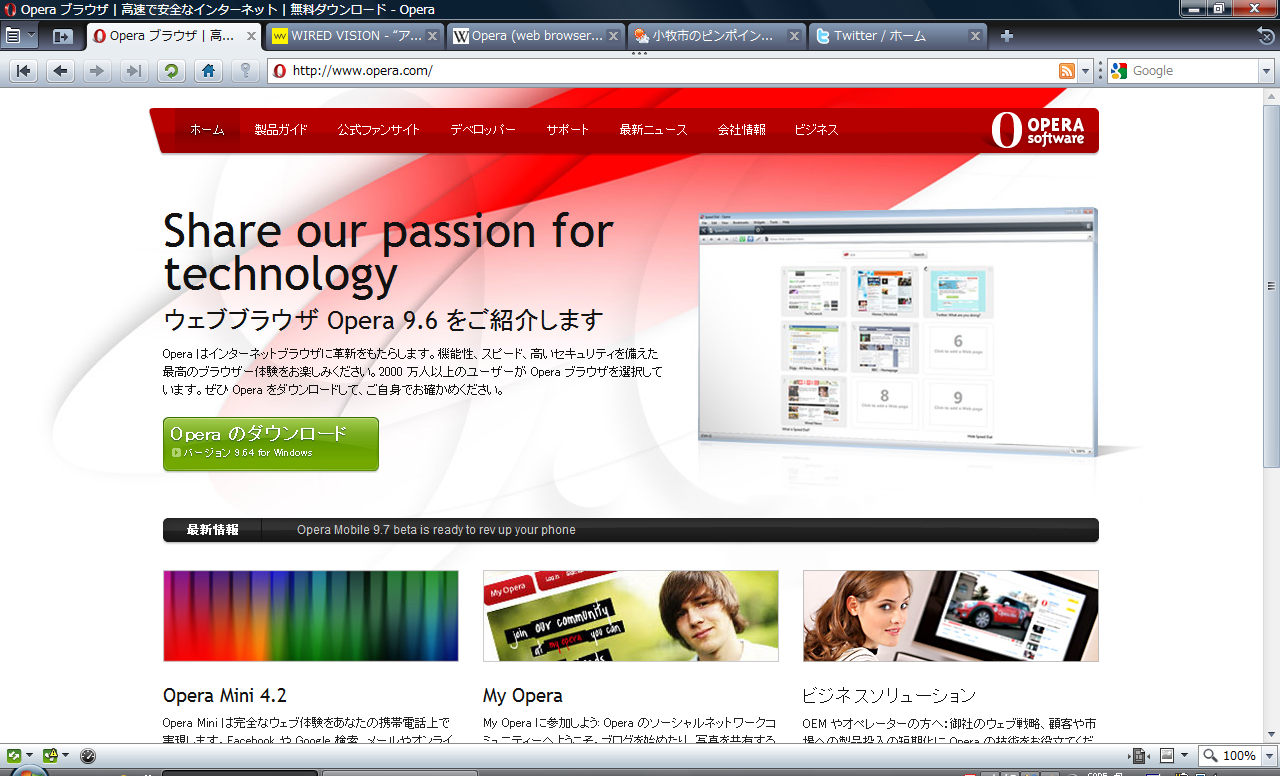Toggle show images status bar button

1166,756
